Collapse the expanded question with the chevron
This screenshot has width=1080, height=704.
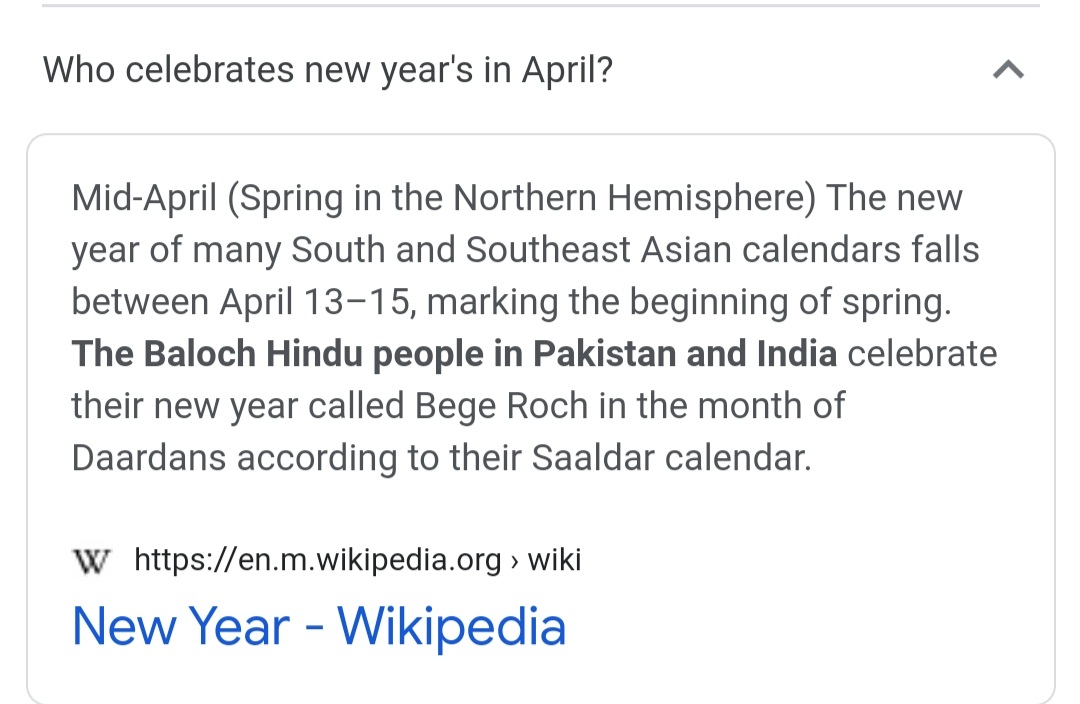tap(1008, 71)
